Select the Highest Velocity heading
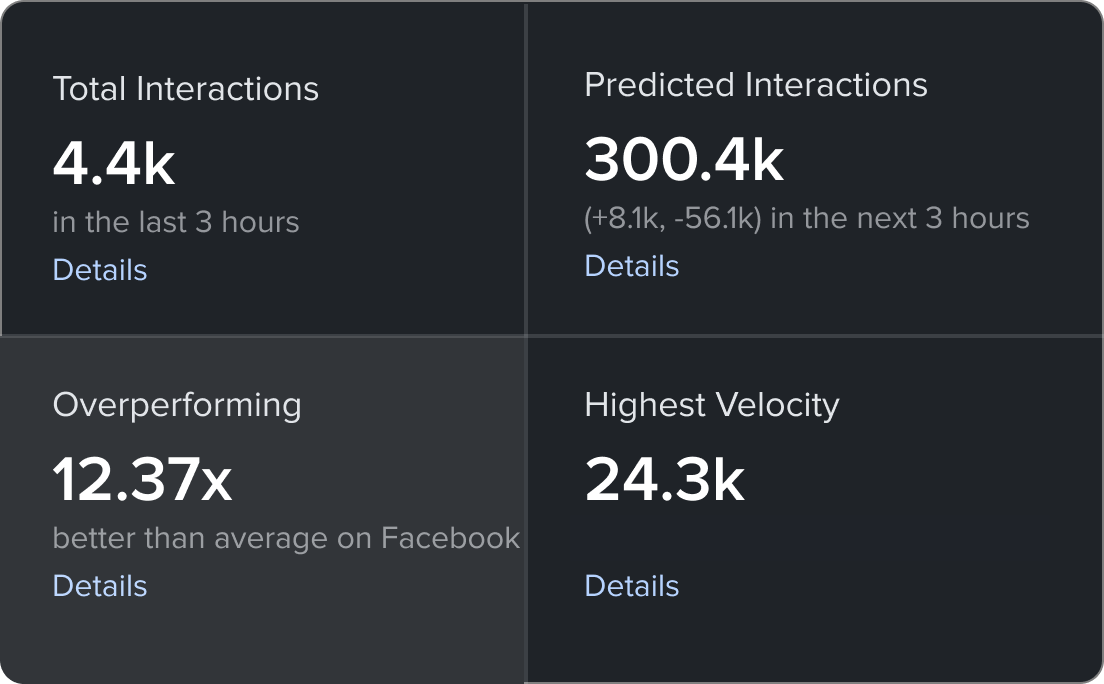Image resolution: width=1104 pixels, height=684 pixels. [x=711, y=405]
